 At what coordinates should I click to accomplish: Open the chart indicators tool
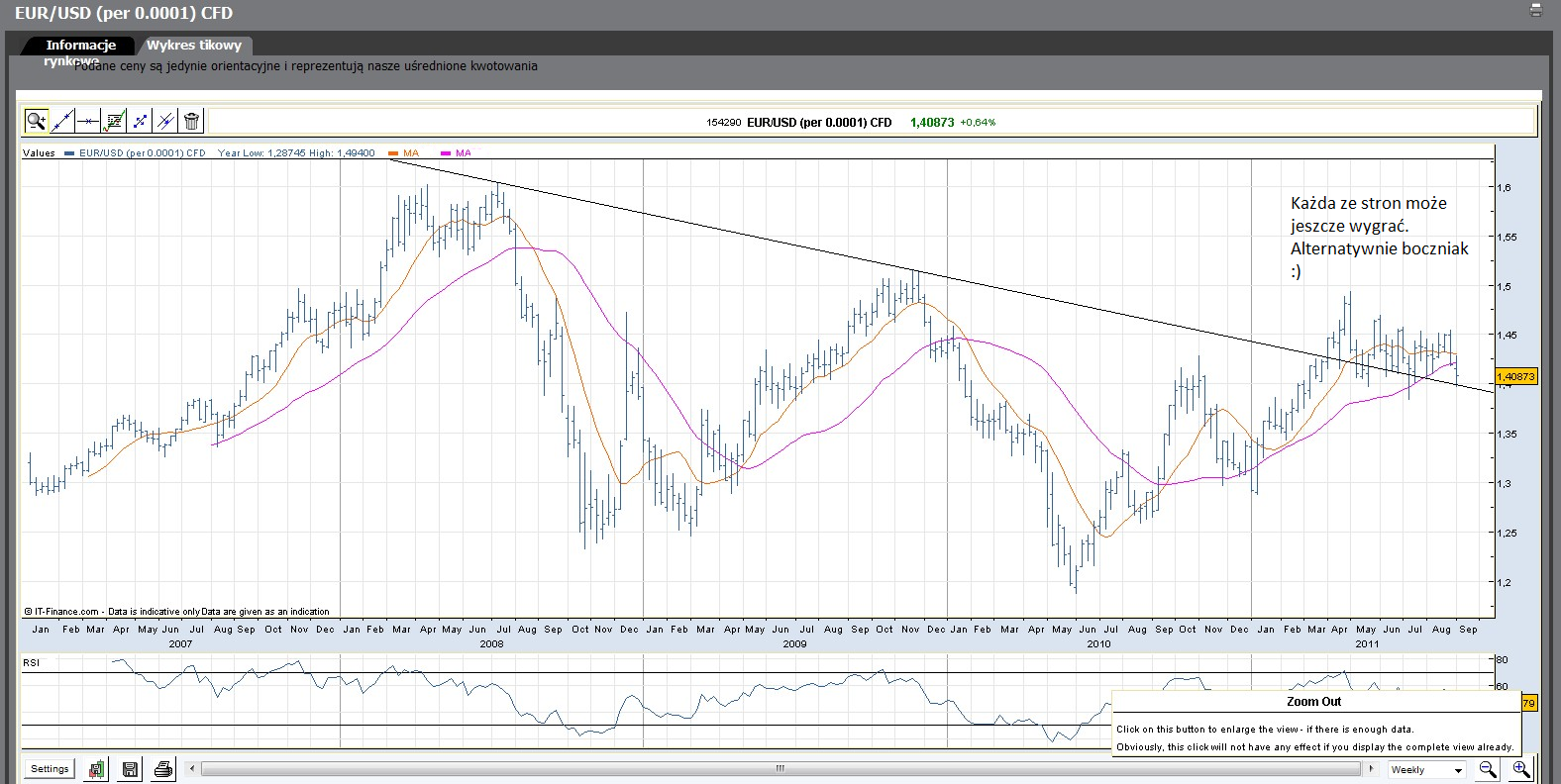(114, 121)
